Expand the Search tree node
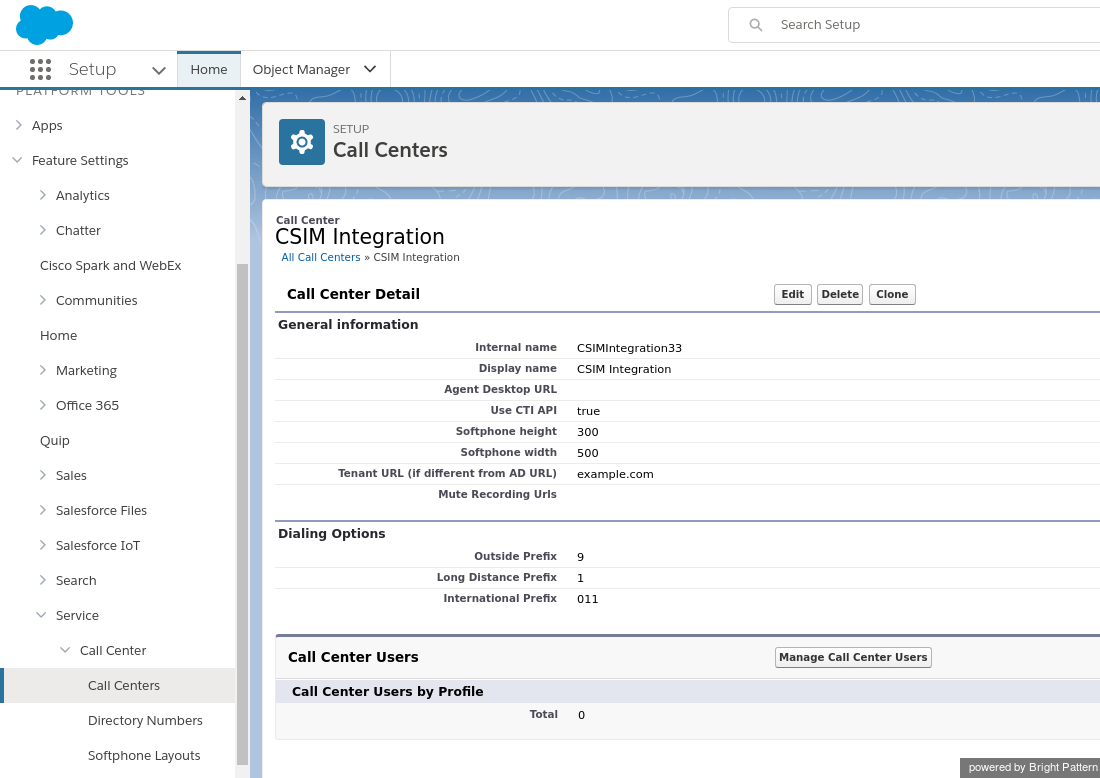The width and height of the screenshot is (1100, 778). 43,580
